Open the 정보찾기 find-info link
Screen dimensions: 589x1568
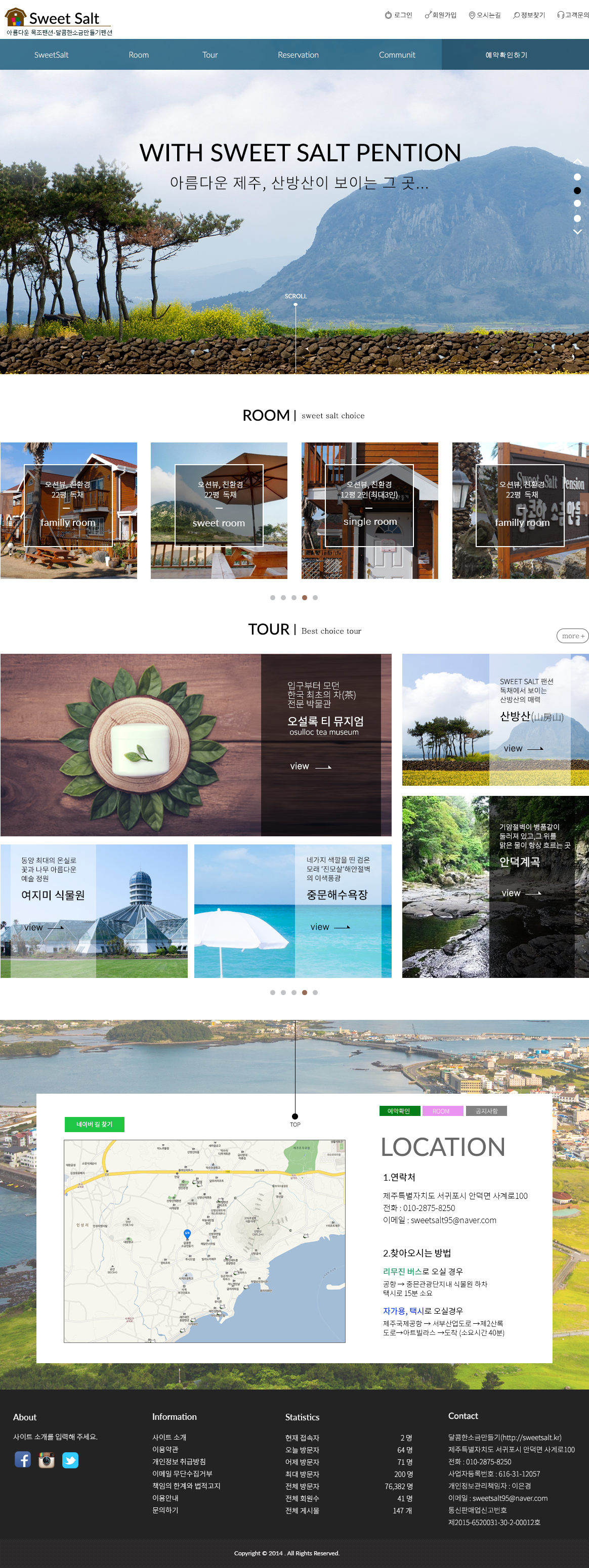click(x=529, y=15)
